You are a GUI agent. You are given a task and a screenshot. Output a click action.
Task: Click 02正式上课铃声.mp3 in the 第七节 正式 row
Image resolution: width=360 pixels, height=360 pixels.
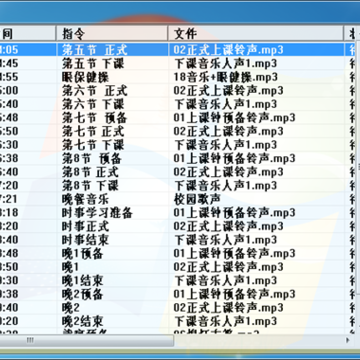[228, 131]
